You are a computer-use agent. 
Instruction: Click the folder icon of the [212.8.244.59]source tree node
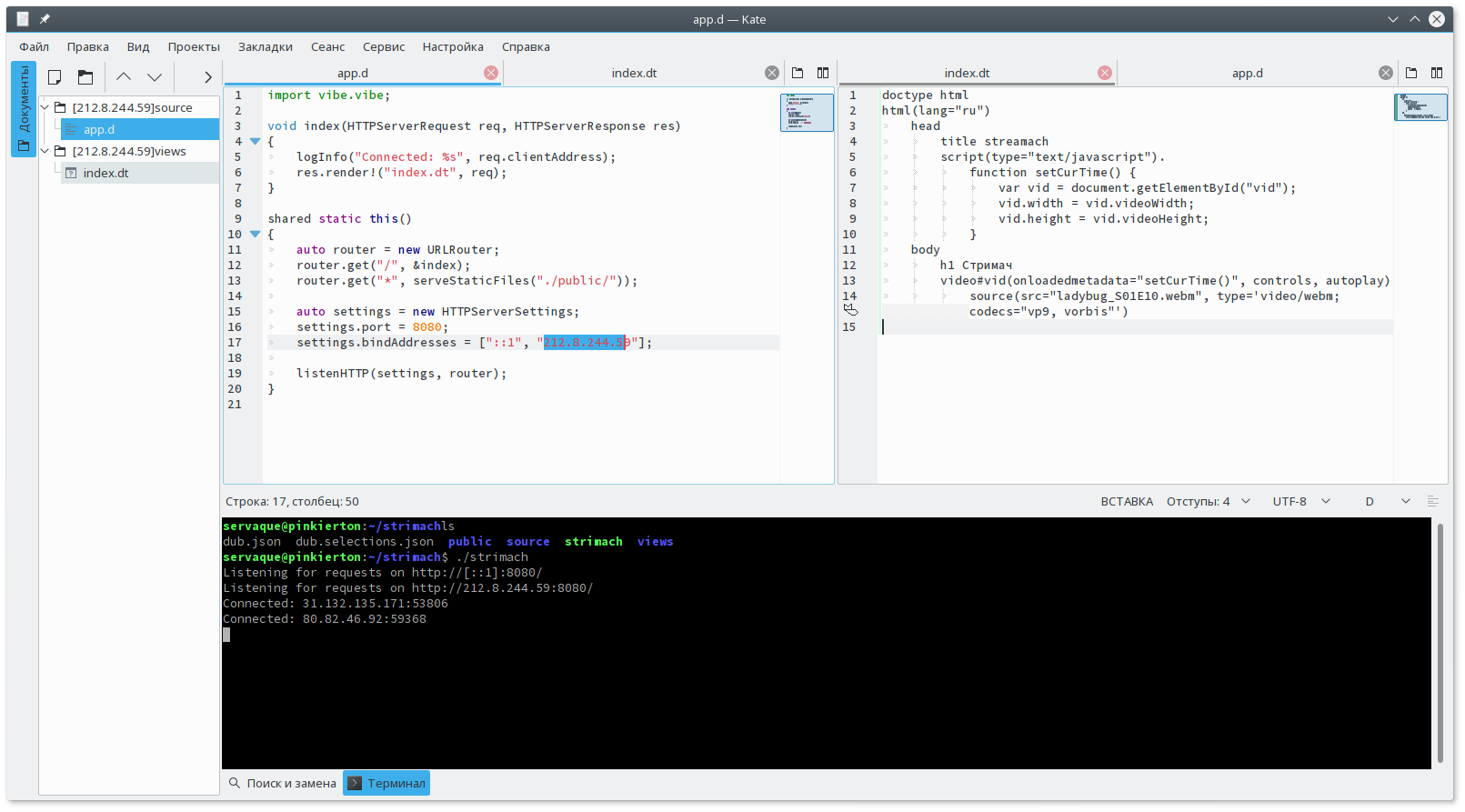(x=60, y=107)
